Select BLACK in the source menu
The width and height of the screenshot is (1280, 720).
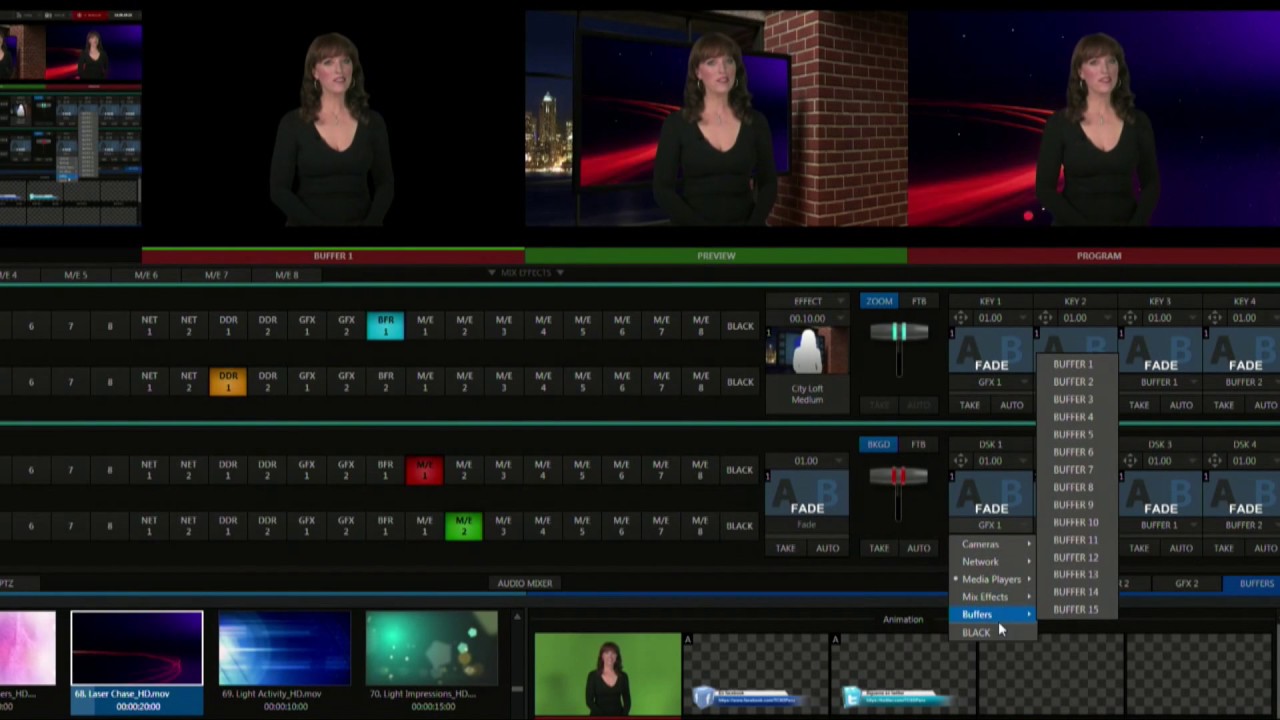tap(992, 632)
